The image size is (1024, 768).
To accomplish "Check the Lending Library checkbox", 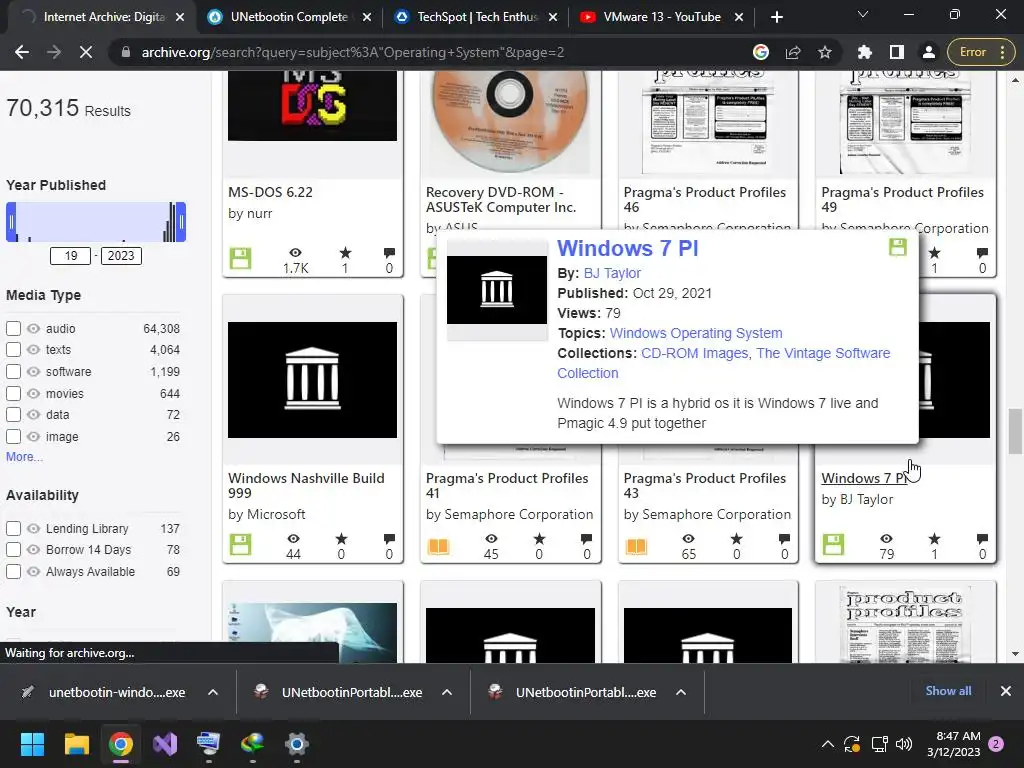I will 13,528.
